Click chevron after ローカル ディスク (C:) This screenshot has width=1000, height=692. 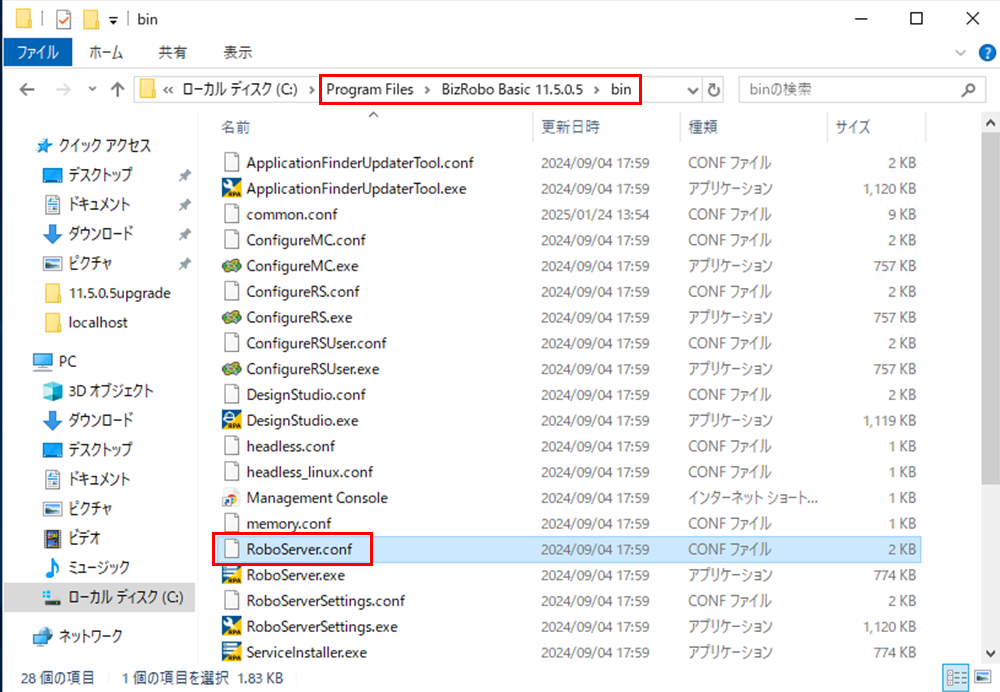[311, 89]
